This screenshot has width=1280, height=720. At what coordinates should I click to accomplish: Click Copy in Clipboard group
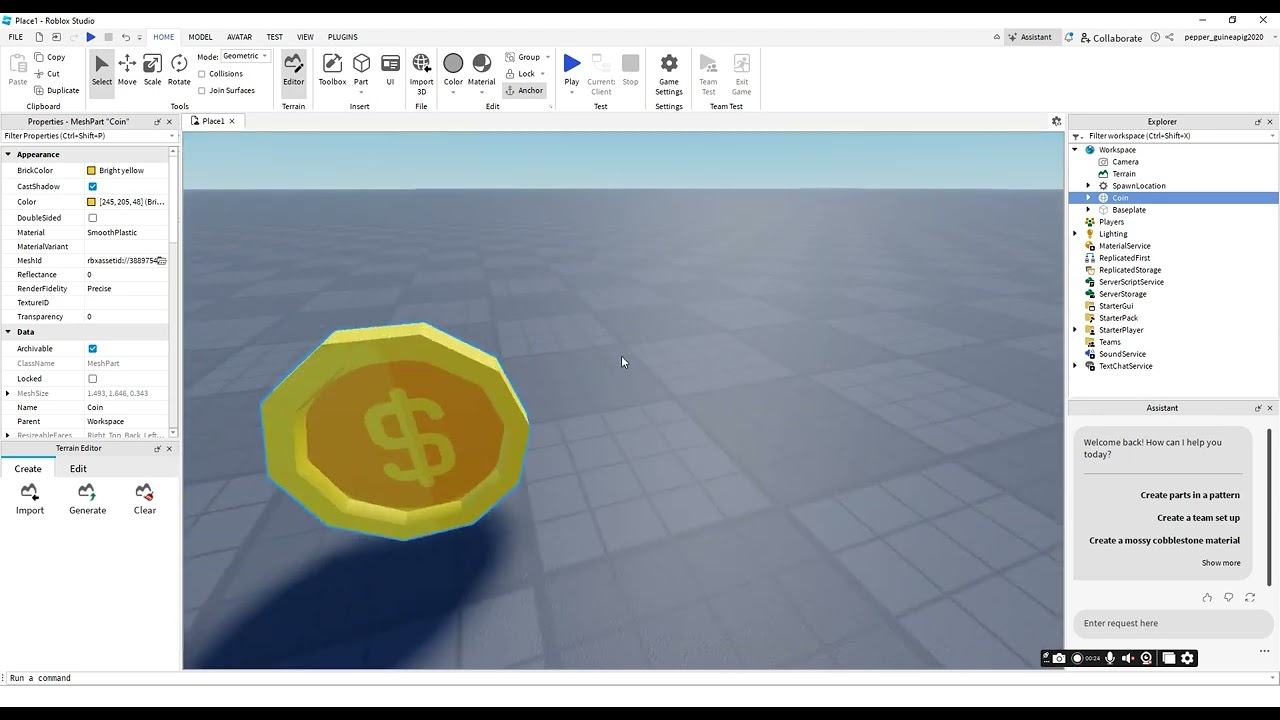49,57
